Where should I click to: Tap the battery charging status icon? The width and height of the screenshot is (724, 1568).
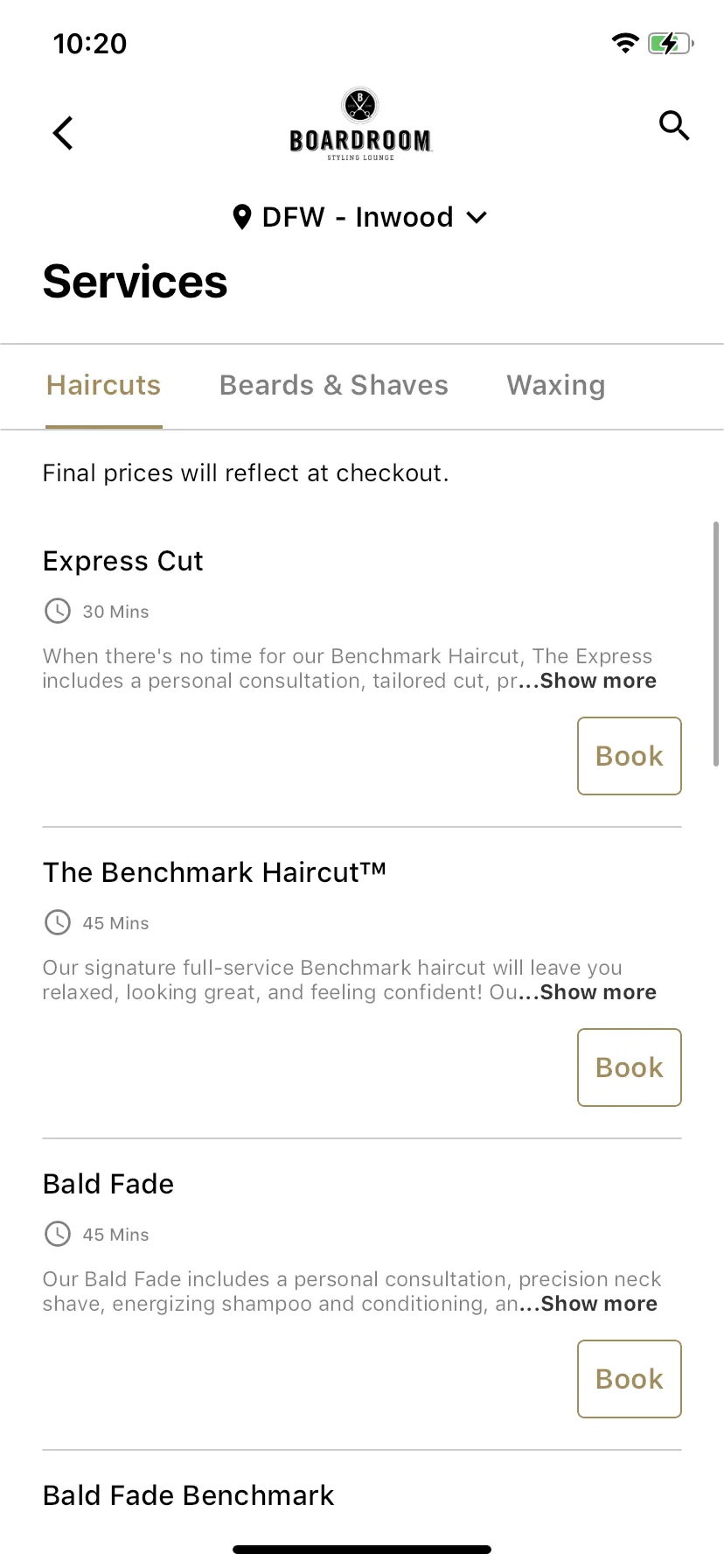671,43
